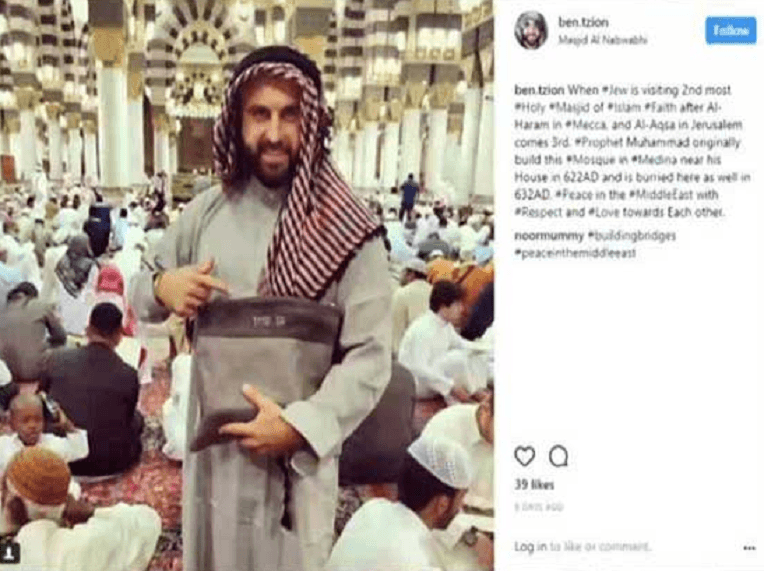Screen dimensions: 764x571
Task: Open the #peaceinthemiddleeast hashtag
Action: (575, 253)
